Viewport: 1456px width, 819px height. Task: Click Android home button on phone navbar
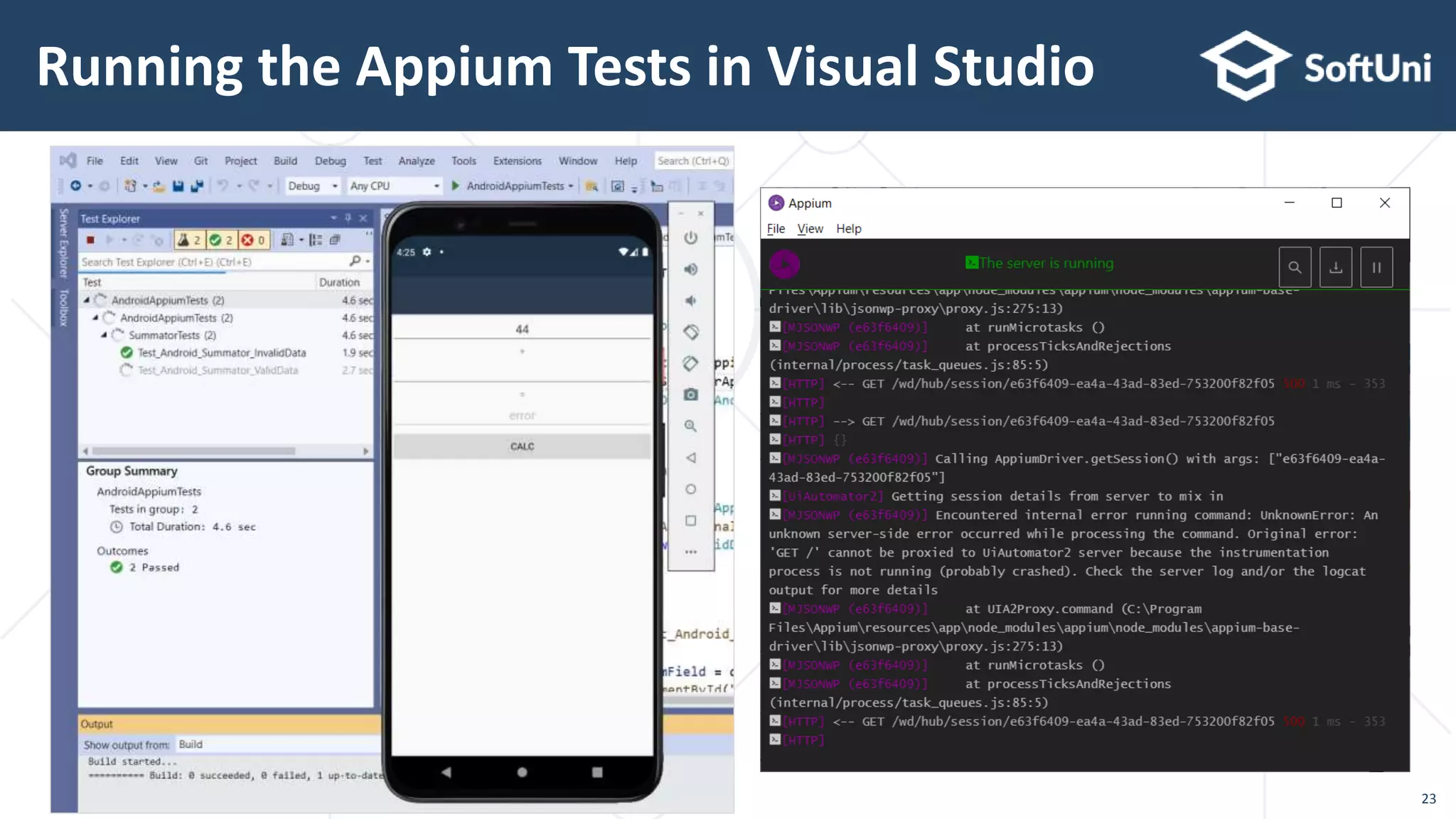tap(522, 772)
